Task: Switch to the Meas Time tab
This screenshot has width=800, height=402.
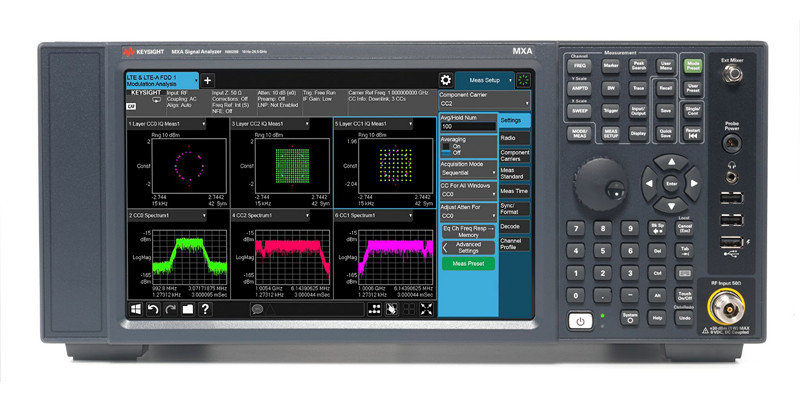Action: (x=514, y=191)
